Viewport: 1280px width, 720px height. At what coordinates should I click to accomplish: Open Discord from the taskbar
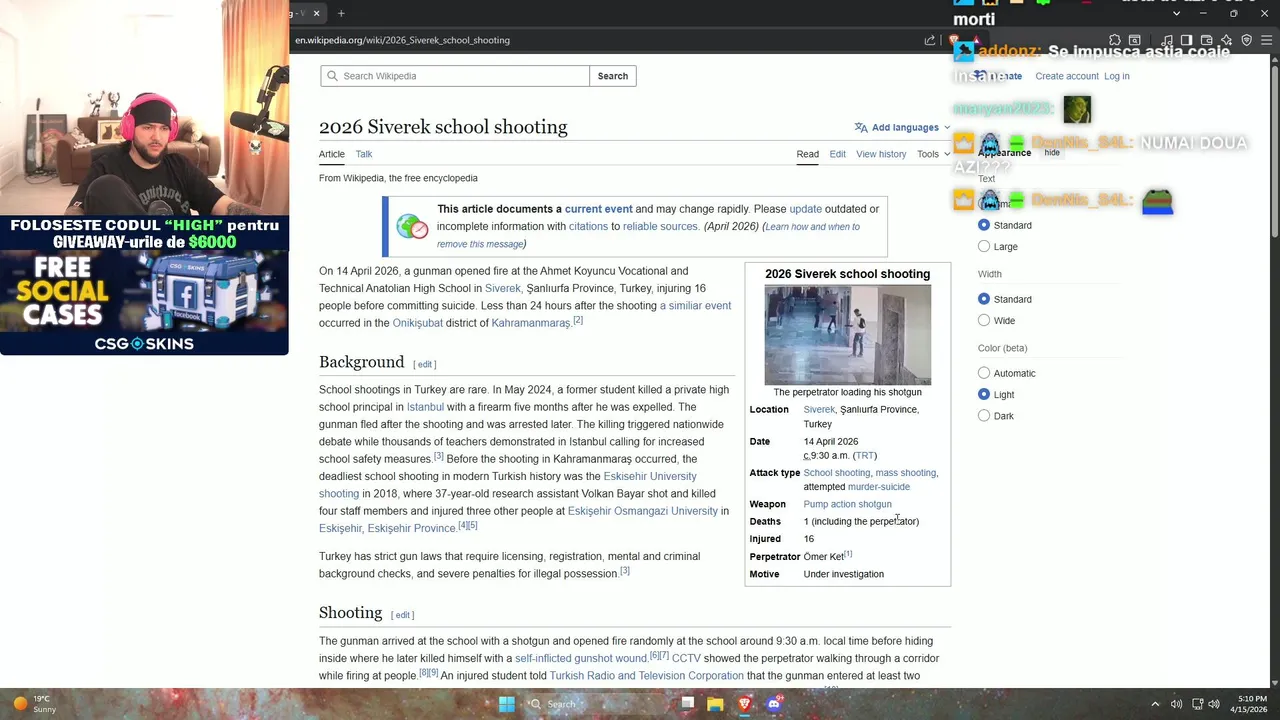pos(774,704)
